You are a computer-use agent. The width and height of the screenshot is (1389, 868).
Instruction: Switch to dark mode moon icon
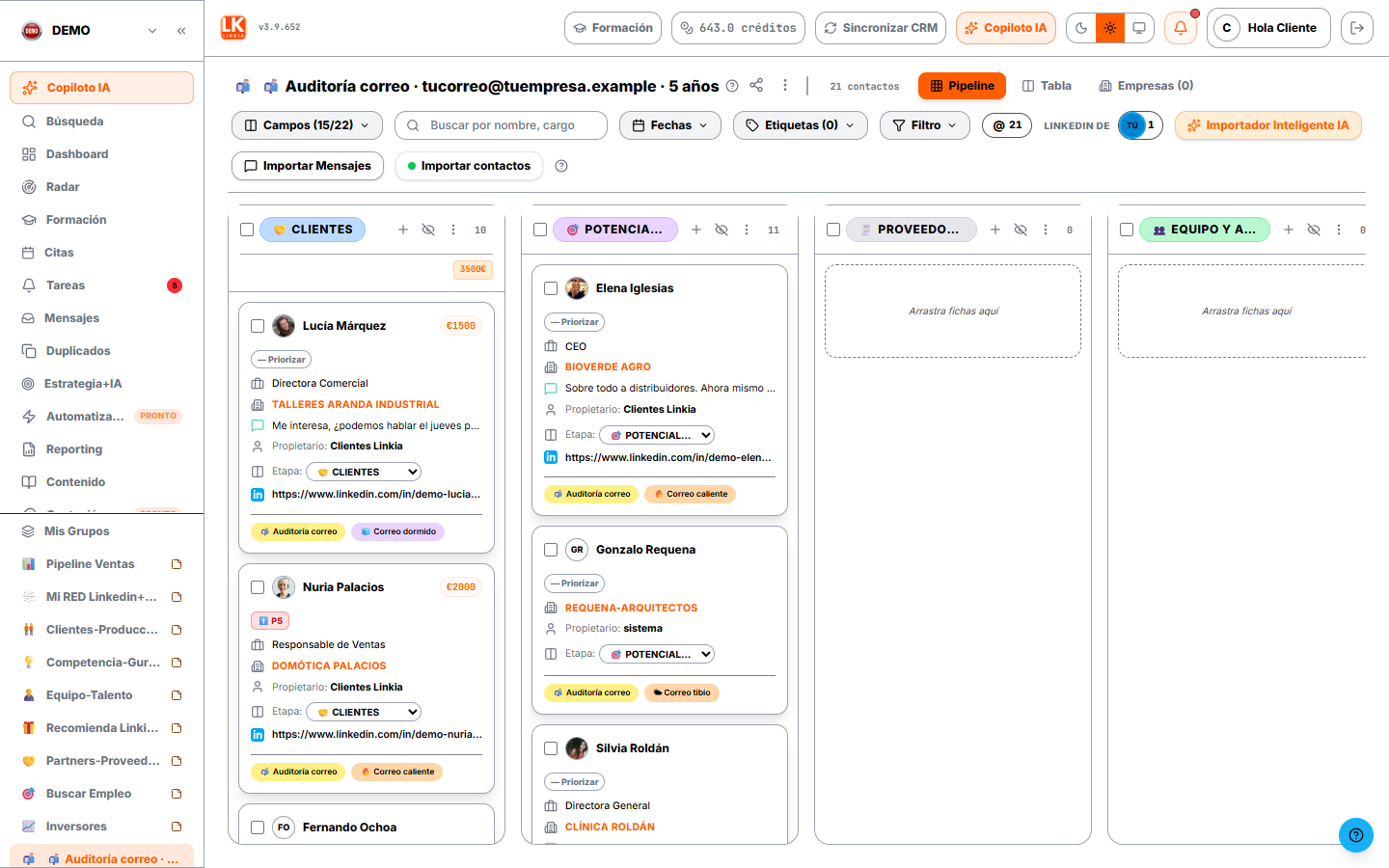click(x=1081, y=28)
